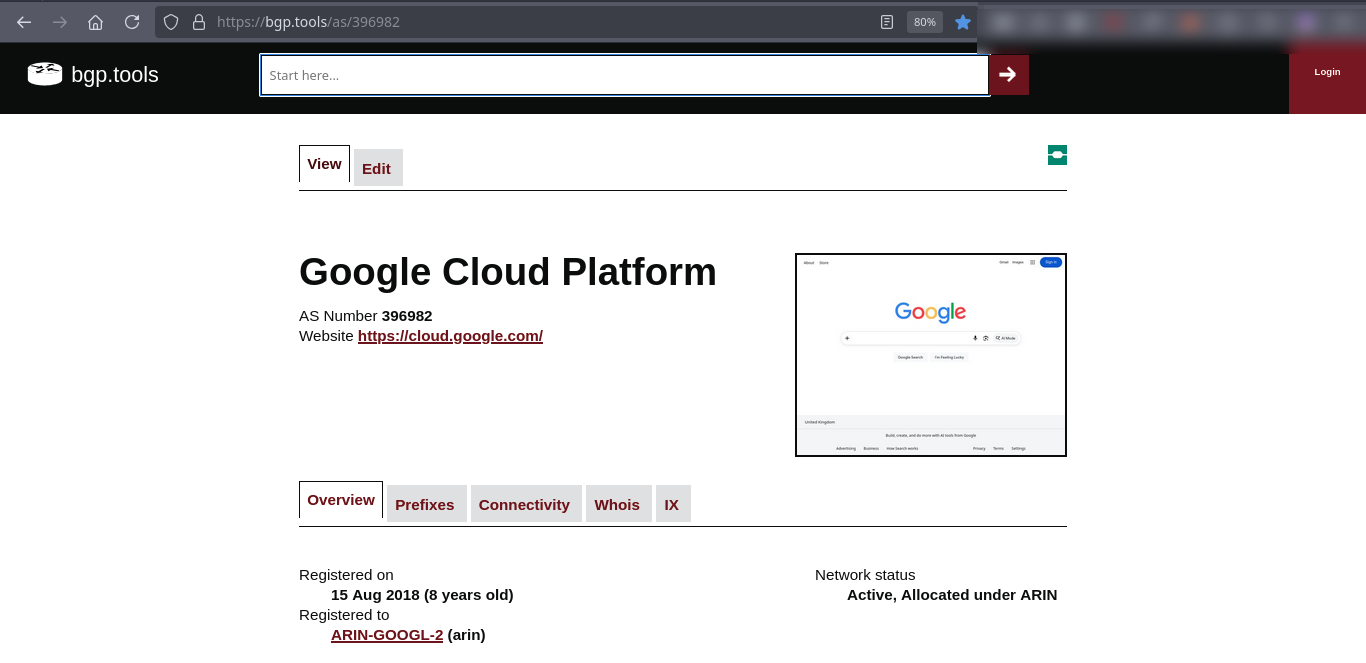Click the Start here search field
Screen dimensions: 1366x663
(x=625, y=75)
